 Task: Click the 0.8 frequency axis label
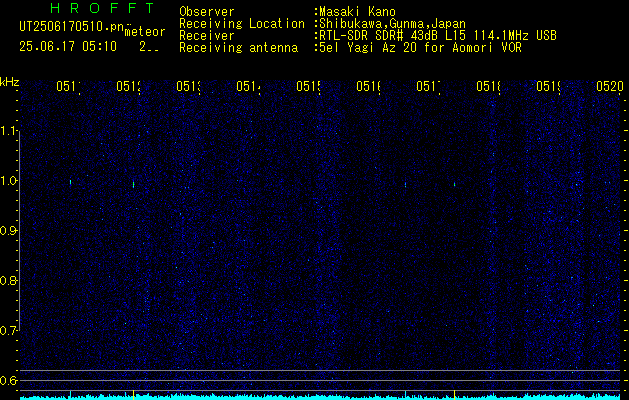coord(9,280)
